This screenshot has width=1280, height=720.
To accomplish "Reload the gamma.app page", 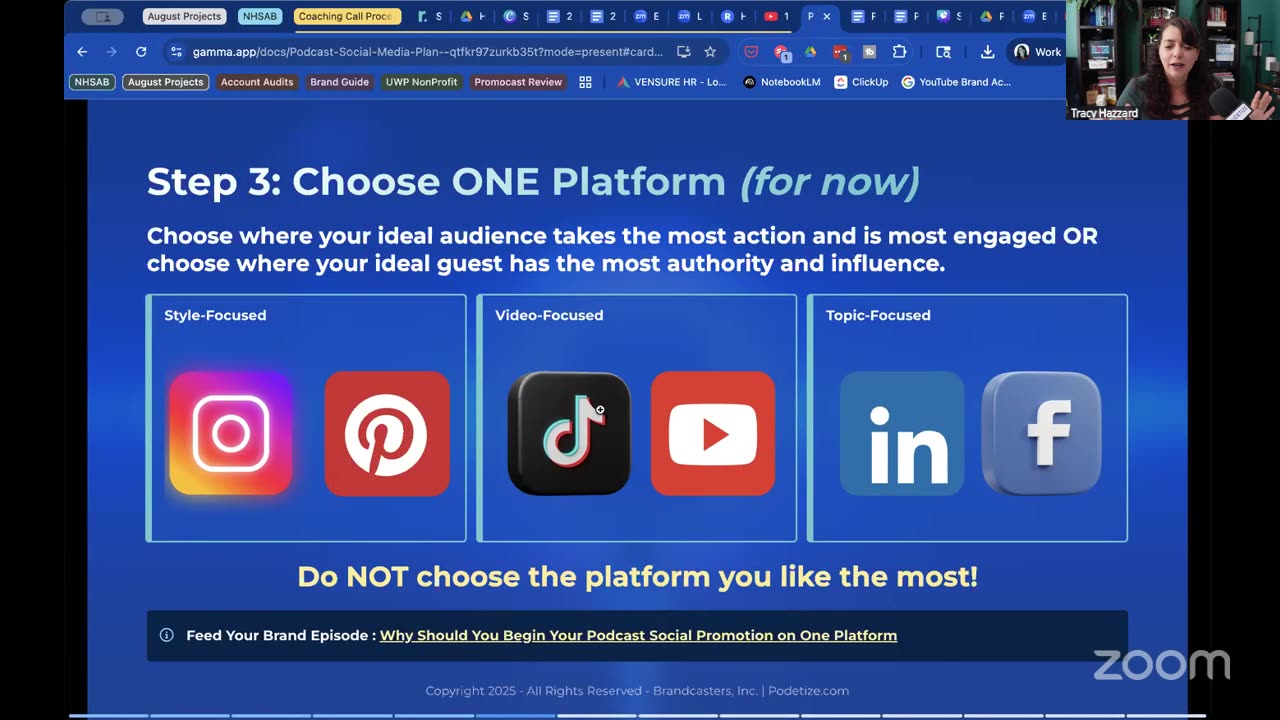I will tap(141, 52).
